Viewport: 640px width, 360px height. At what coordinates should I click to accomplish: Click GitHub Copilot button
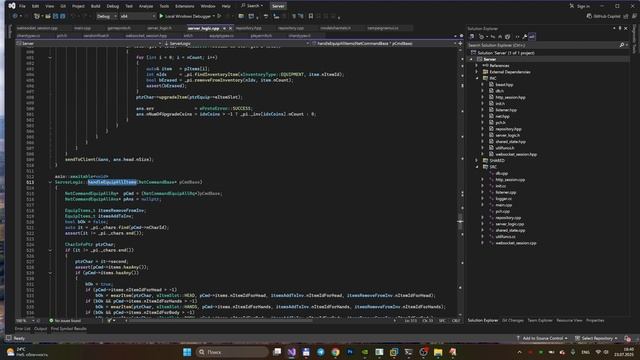pos(603,16)
